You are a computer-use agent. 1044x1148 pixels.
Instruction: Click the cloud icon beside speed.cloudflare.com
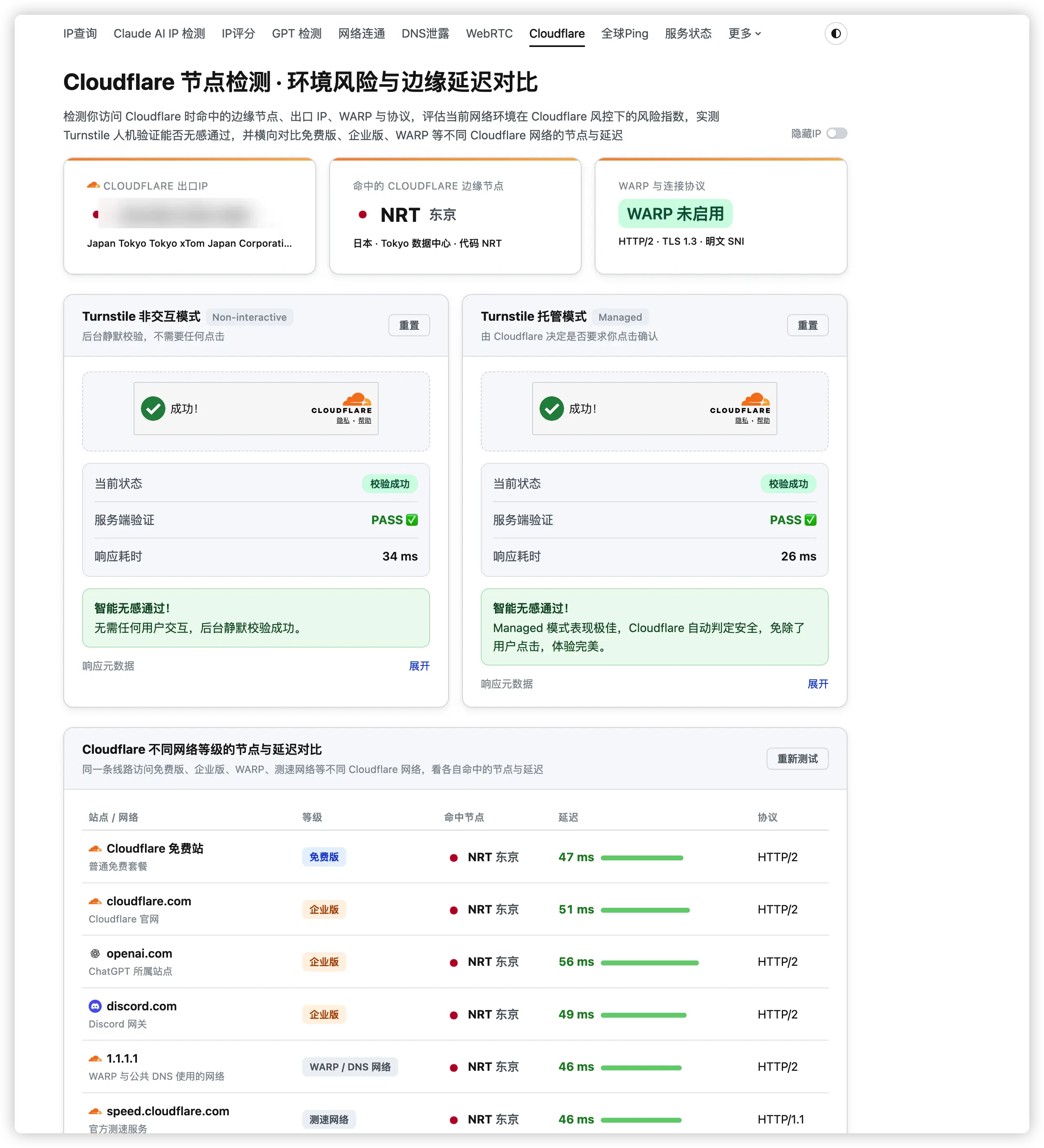click(95, 1111)
